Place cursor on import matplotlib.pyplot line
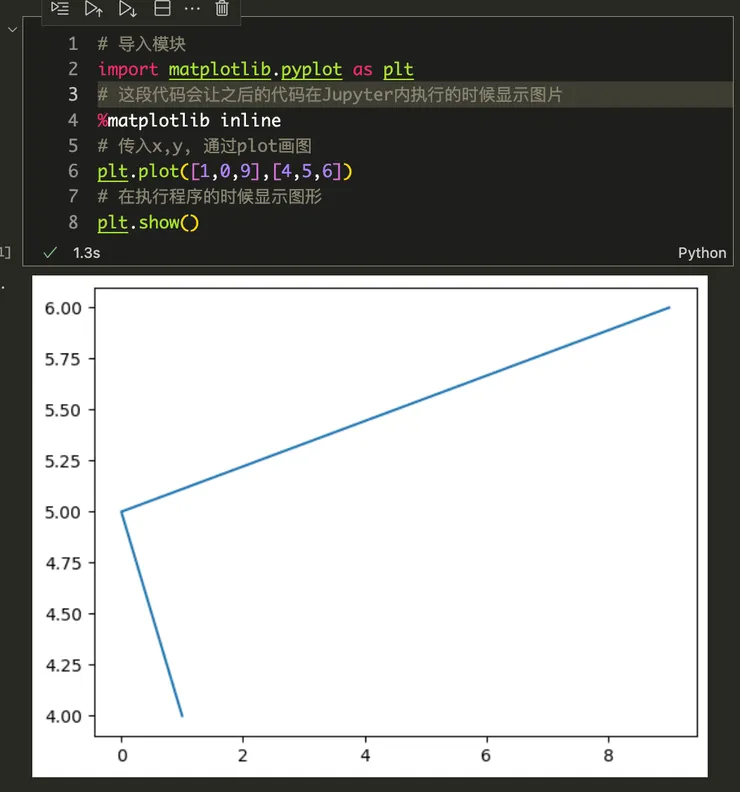The image size is (740, 792). (256, 69)
